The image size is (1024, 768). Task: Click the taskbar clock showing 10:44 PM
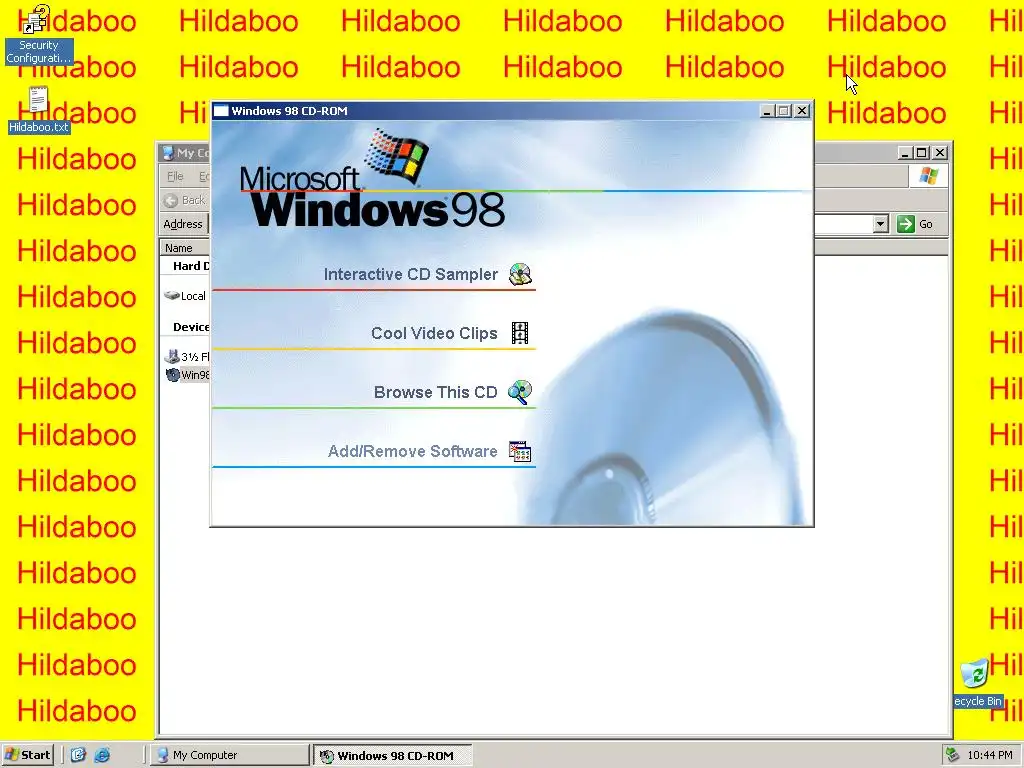point(990,755)
